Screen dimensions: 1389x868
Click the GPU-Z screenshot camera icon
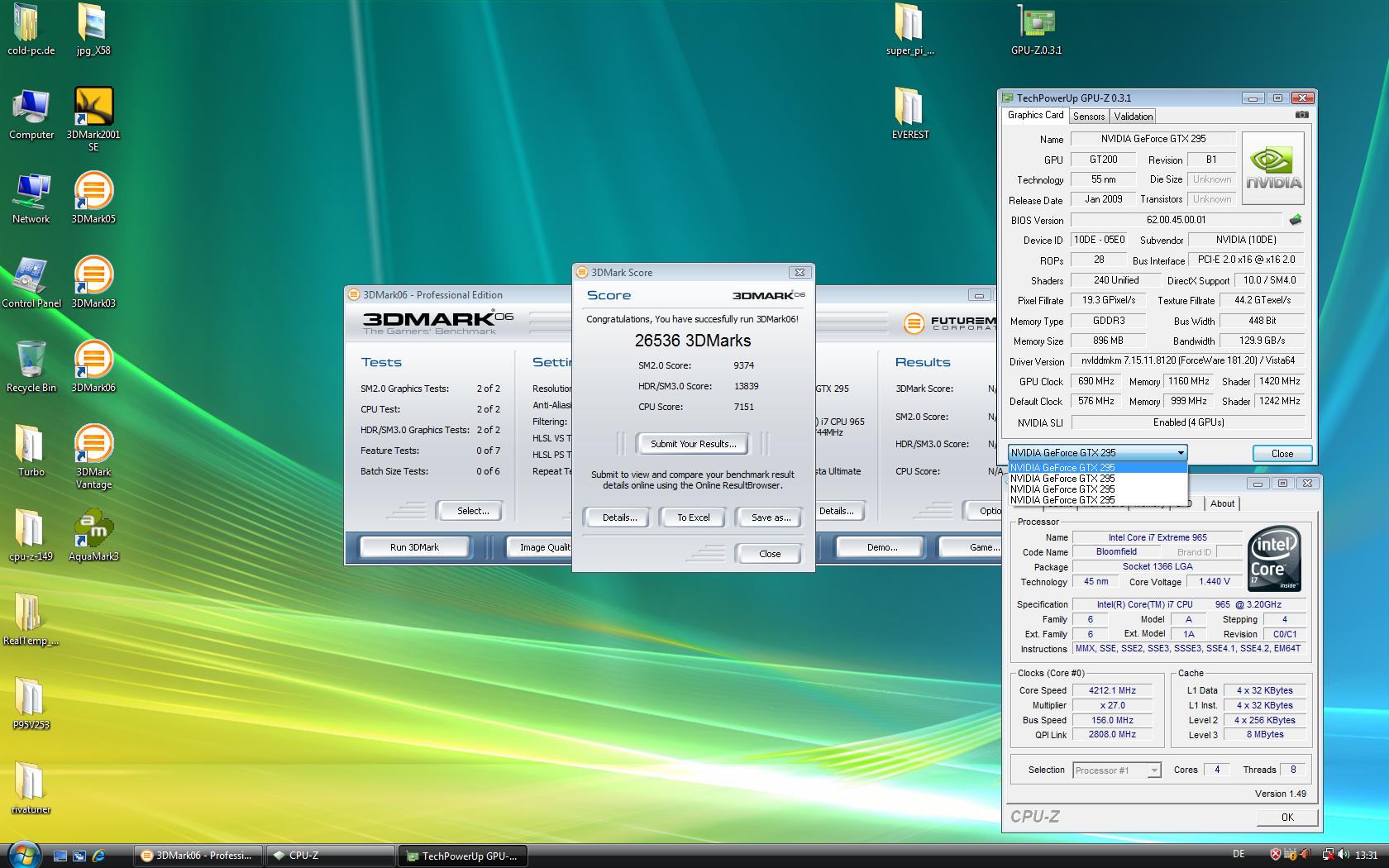(1301, 115)
